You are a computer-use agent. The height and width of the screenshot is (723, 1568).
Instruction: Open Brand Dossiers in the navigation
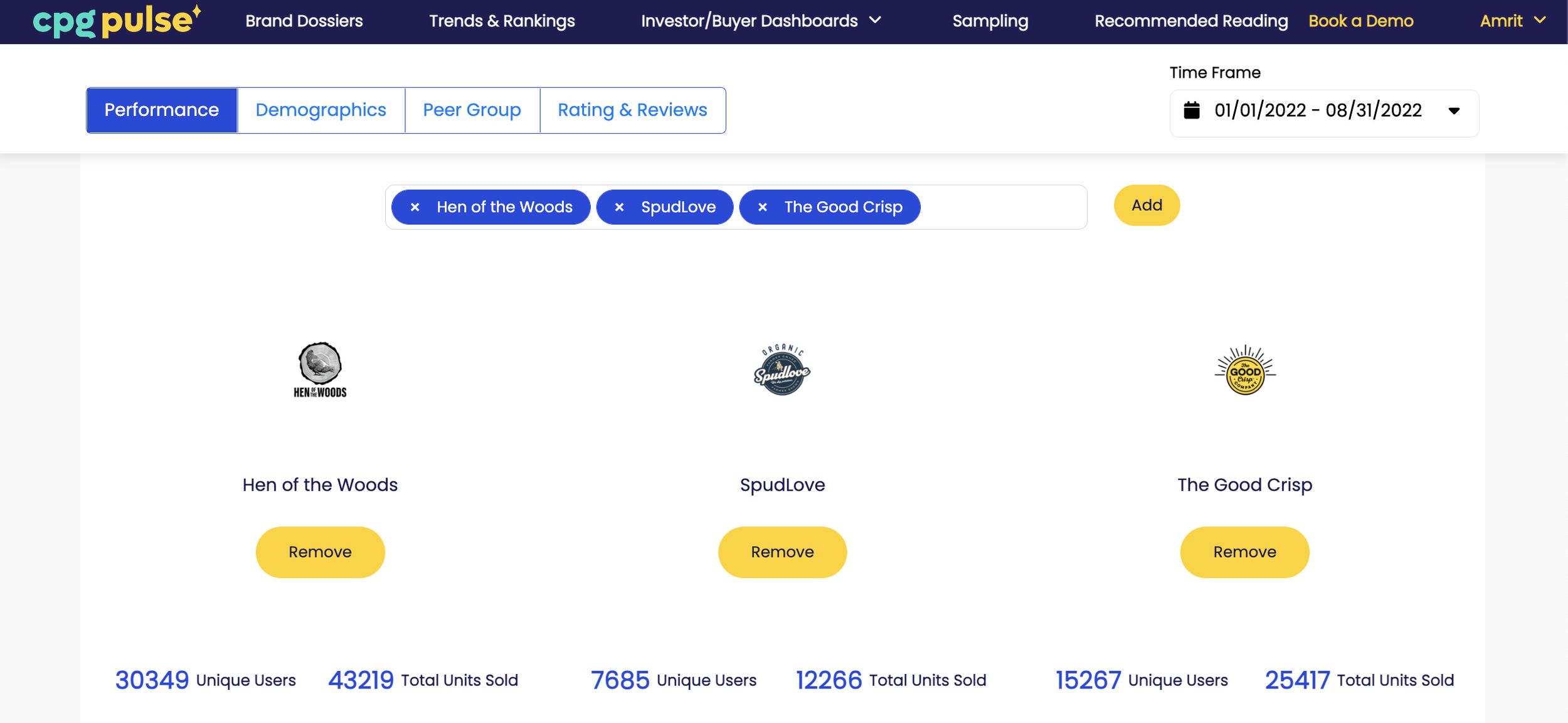click(x=304, y=21)
